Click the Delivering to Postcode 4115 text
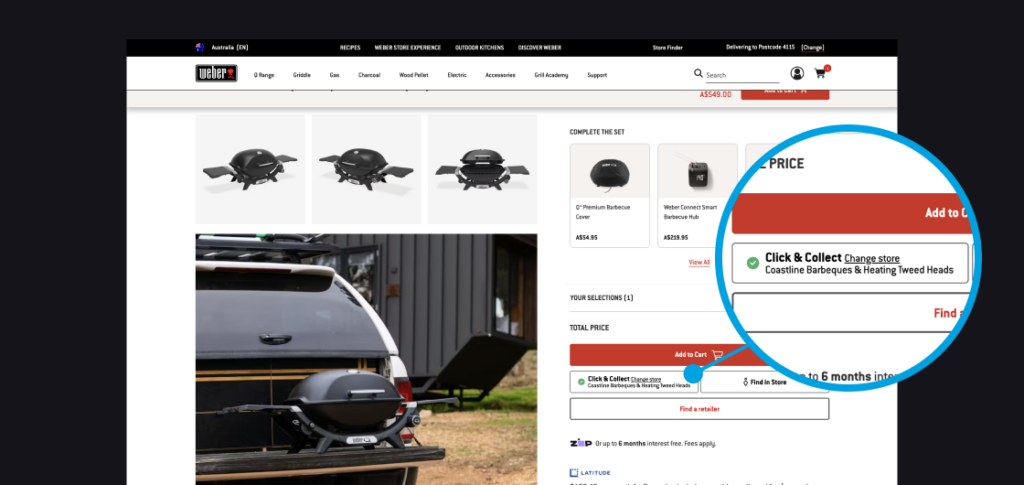Screen dimensions: 1024x485 pos(762,48)
